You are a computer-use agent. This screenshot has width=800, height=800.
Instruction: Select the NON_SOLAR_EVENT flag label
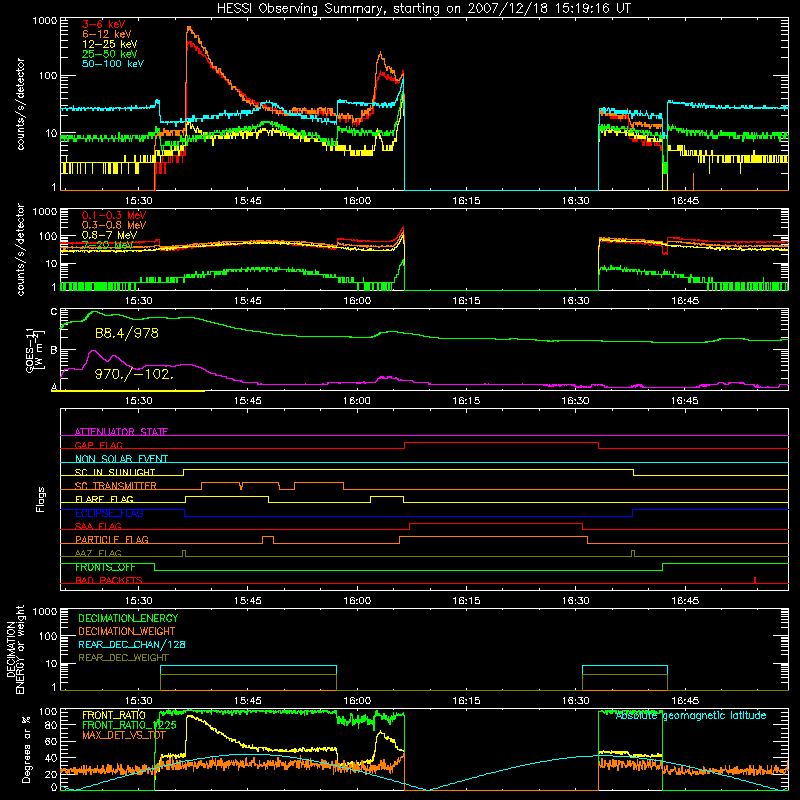121,459
